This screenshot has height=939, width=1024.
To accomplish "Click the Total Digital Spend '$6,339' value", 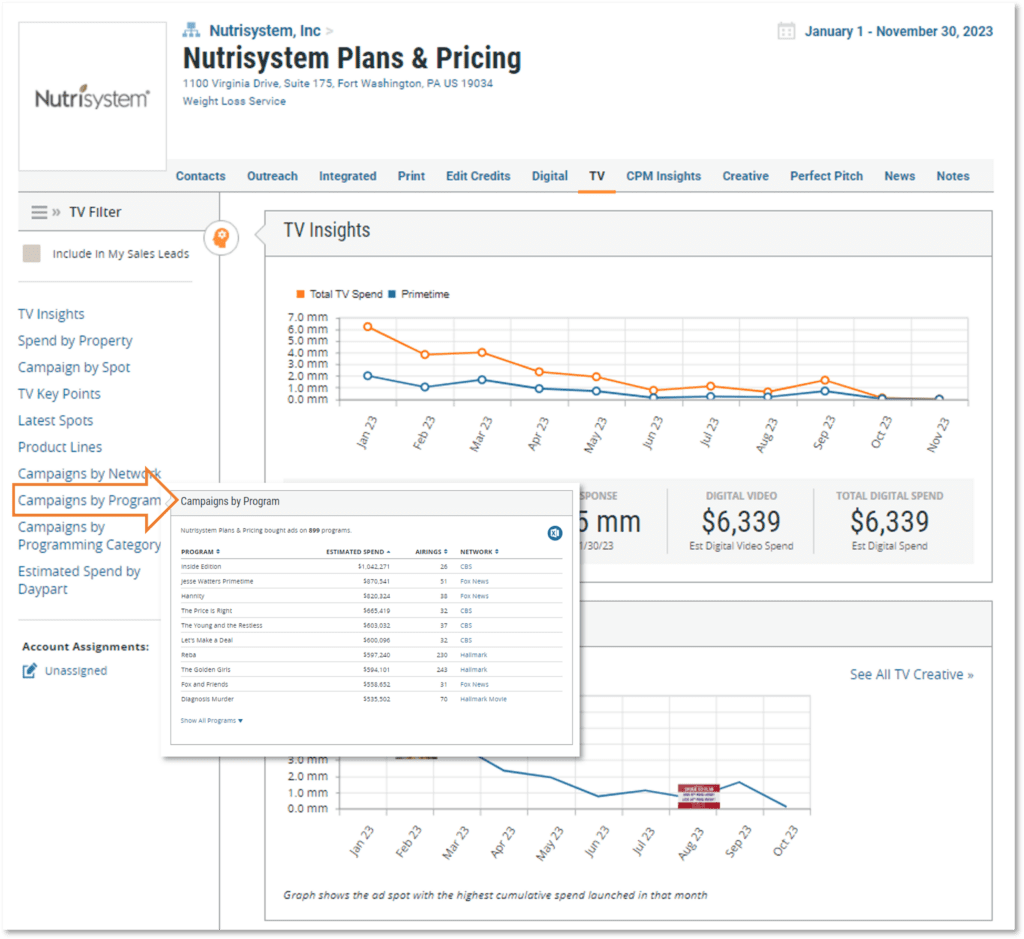I will click(x=889, y=522).
